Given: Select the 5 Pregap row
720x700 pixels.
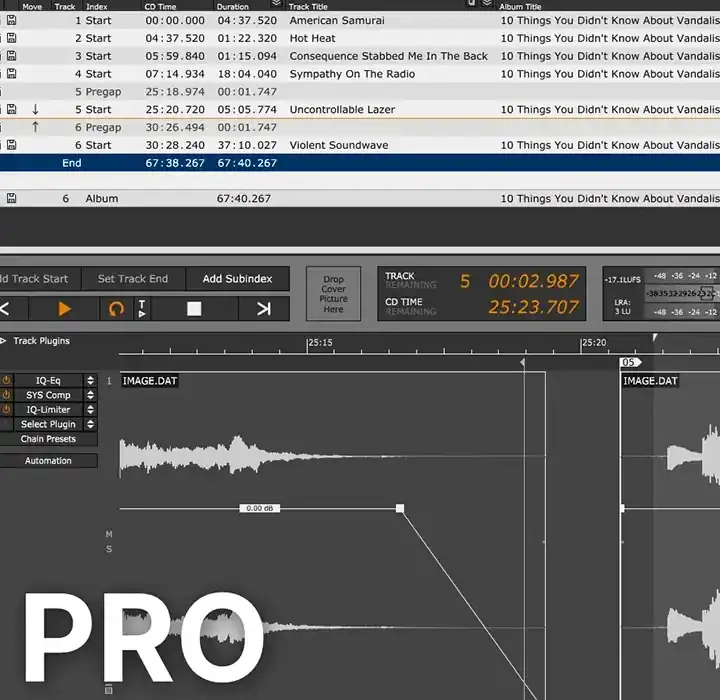Looking at the screenshot, I should coord(360,91).
